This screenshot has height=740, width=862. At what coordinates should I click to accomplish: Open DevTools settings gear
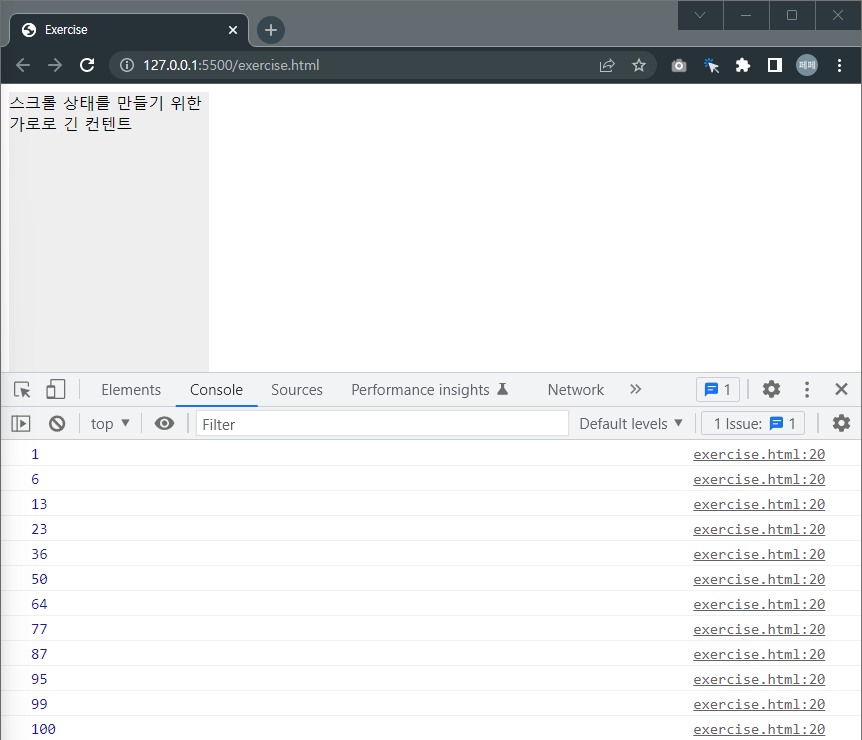[x=771, y=389]
